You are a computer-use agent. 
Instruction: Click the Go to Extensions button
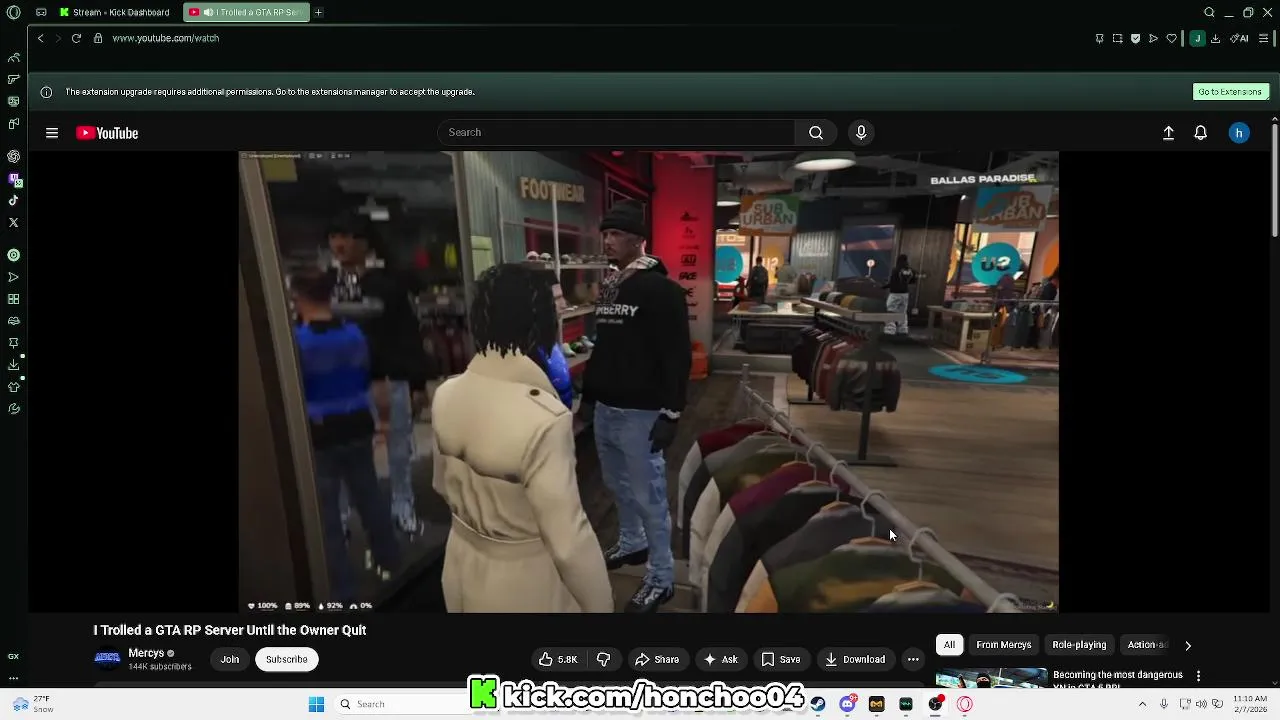pyautogui.click(x=1230, y=91)
